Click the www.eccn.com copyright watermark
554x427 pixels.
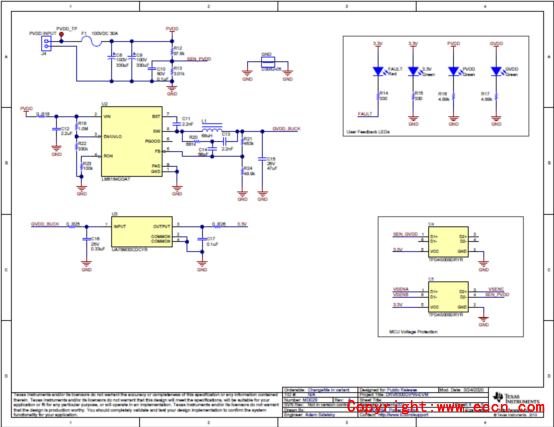click(x=446, y=407)
